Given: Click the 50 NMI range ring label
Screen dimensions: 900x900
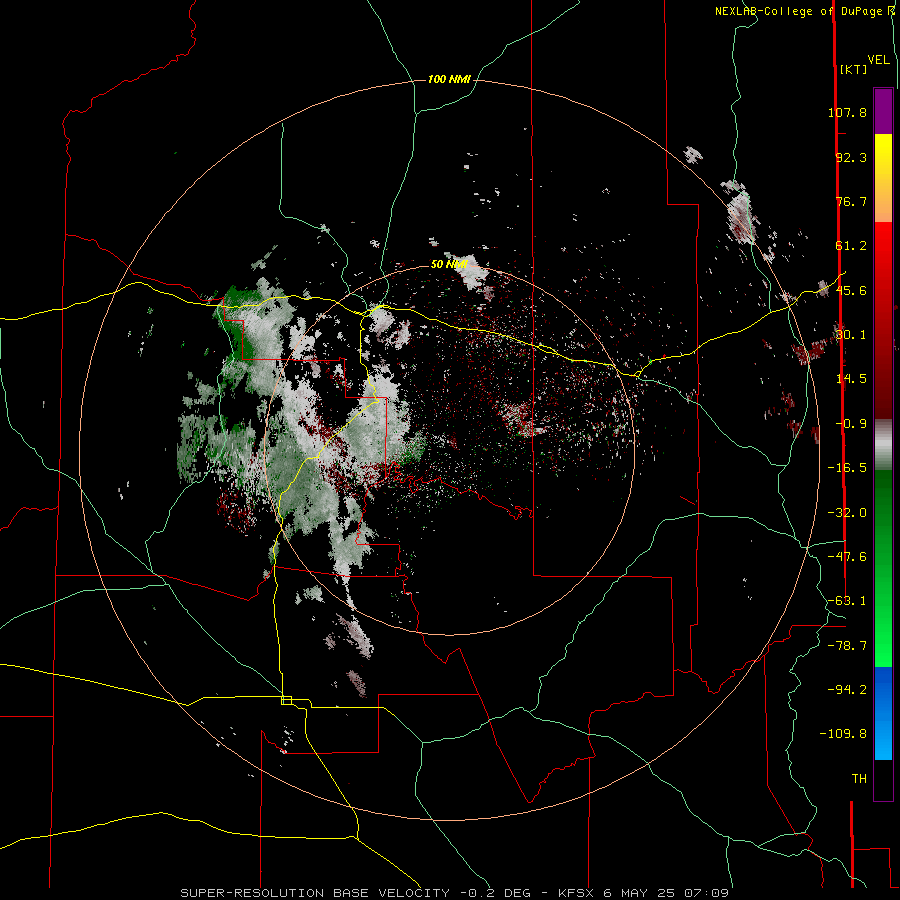Looking at the screenshot, I should [449, 264].
